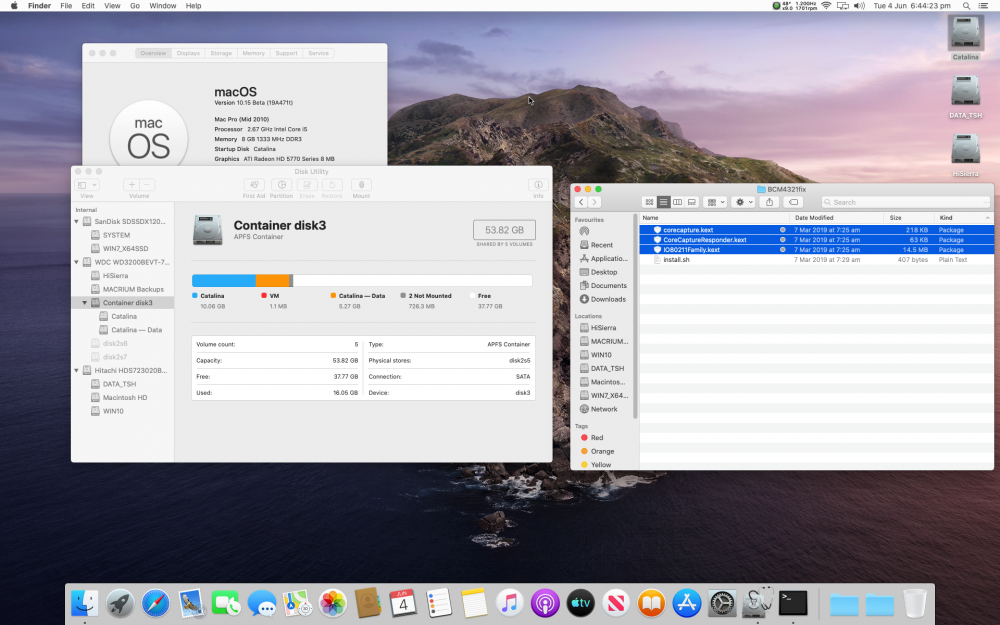Collapse SanDisk SDSSDX120 drive tree
1000x625 pixels.
point(77,222)
